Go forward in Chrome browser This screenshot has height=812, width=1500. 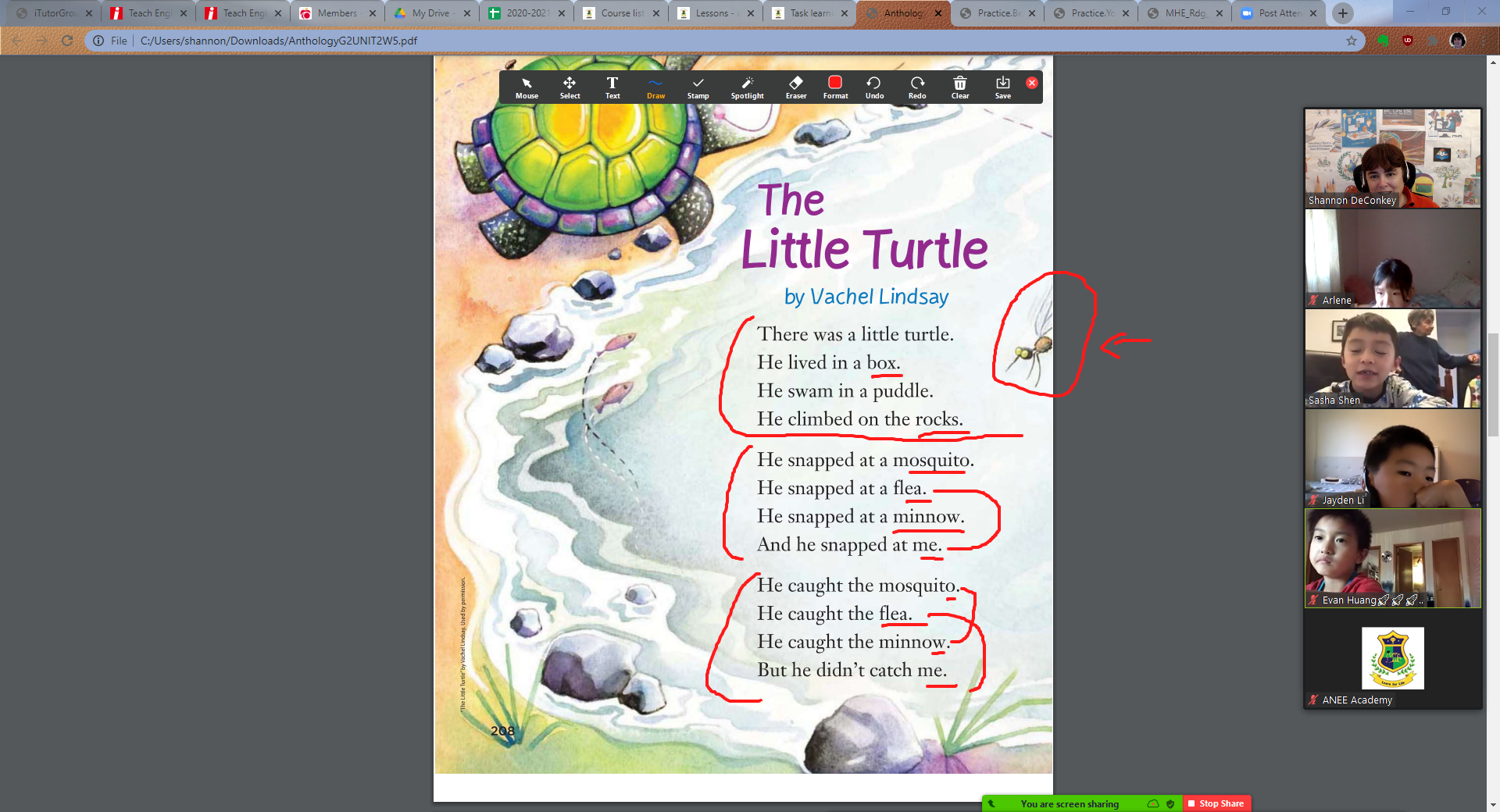(x=42, y=41)
